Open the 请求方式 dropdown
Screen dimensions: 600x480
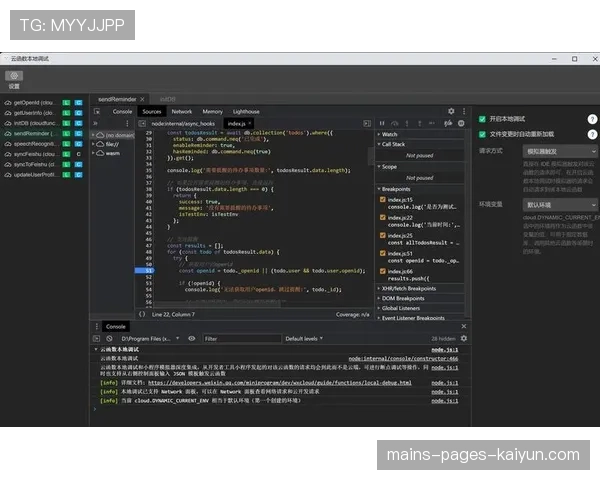click(x=560, y=152)
